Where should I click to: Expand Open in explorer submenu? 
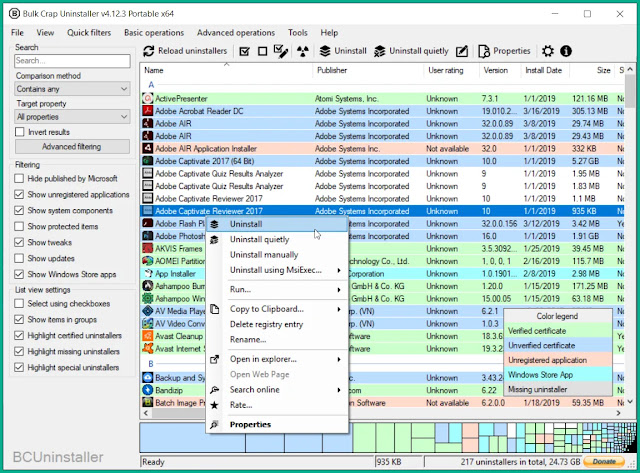(x=339, y=360)
